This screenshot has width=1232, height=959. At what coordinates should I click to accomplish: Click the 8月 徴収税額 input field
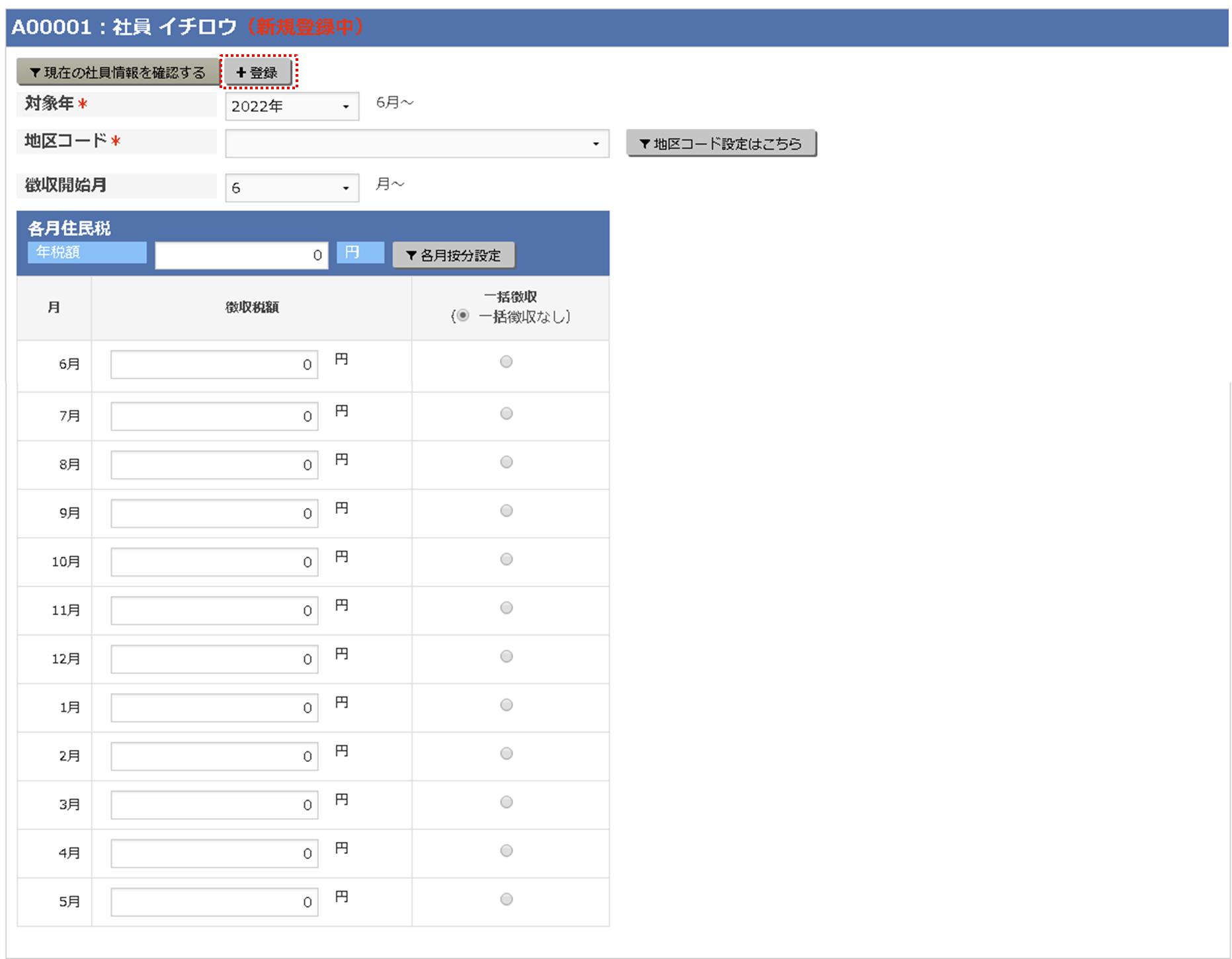tap(214, 465)
